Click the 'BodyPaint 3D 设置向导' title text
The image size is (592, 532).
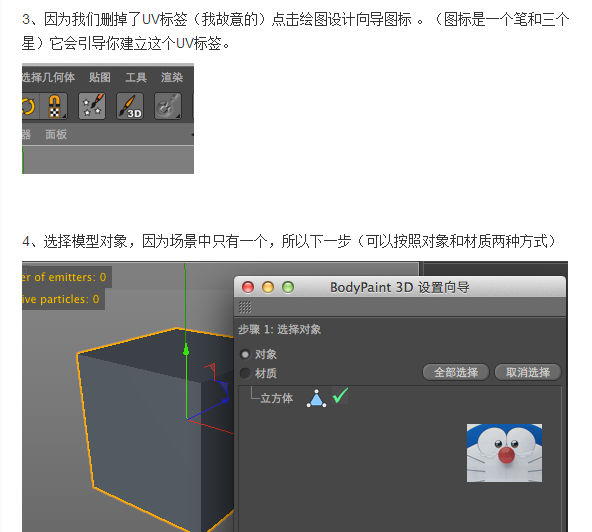pos(400,288)
